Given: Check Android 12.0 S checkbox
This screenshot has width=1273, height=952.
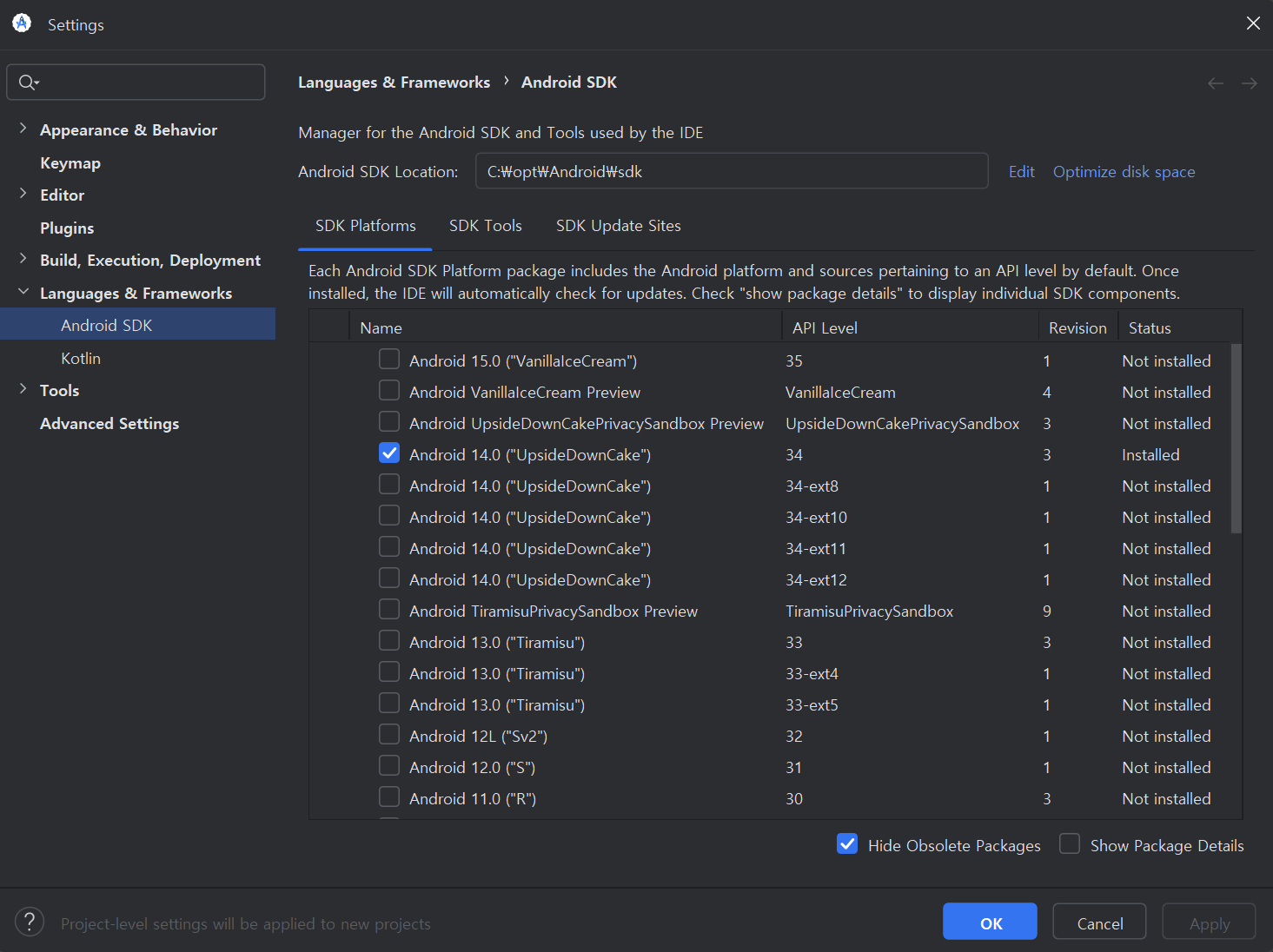Looking at the screenshot, I should (x=389, y=765).
